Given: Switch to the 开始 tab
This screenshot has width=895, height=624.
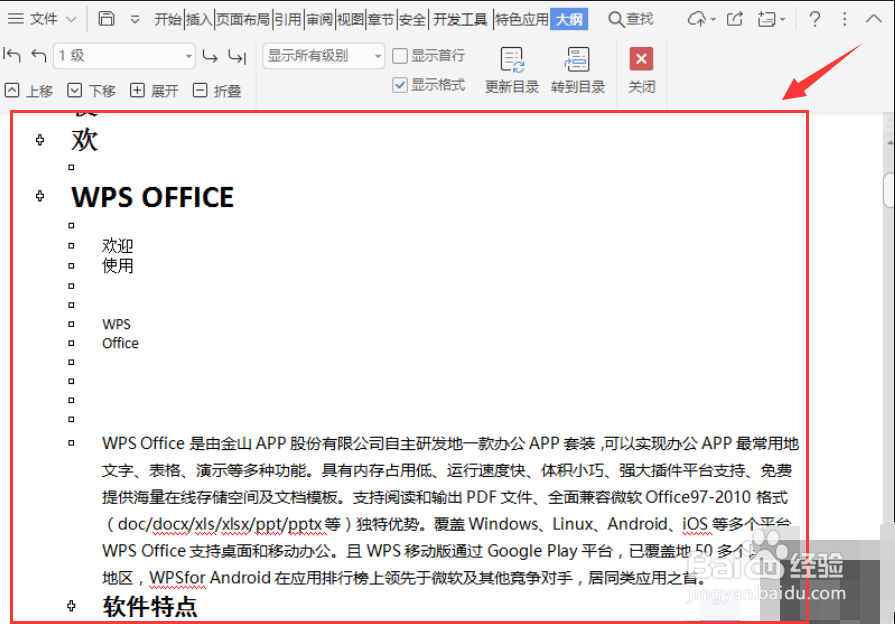Looking at the screenshot, I should pos(168,19).
